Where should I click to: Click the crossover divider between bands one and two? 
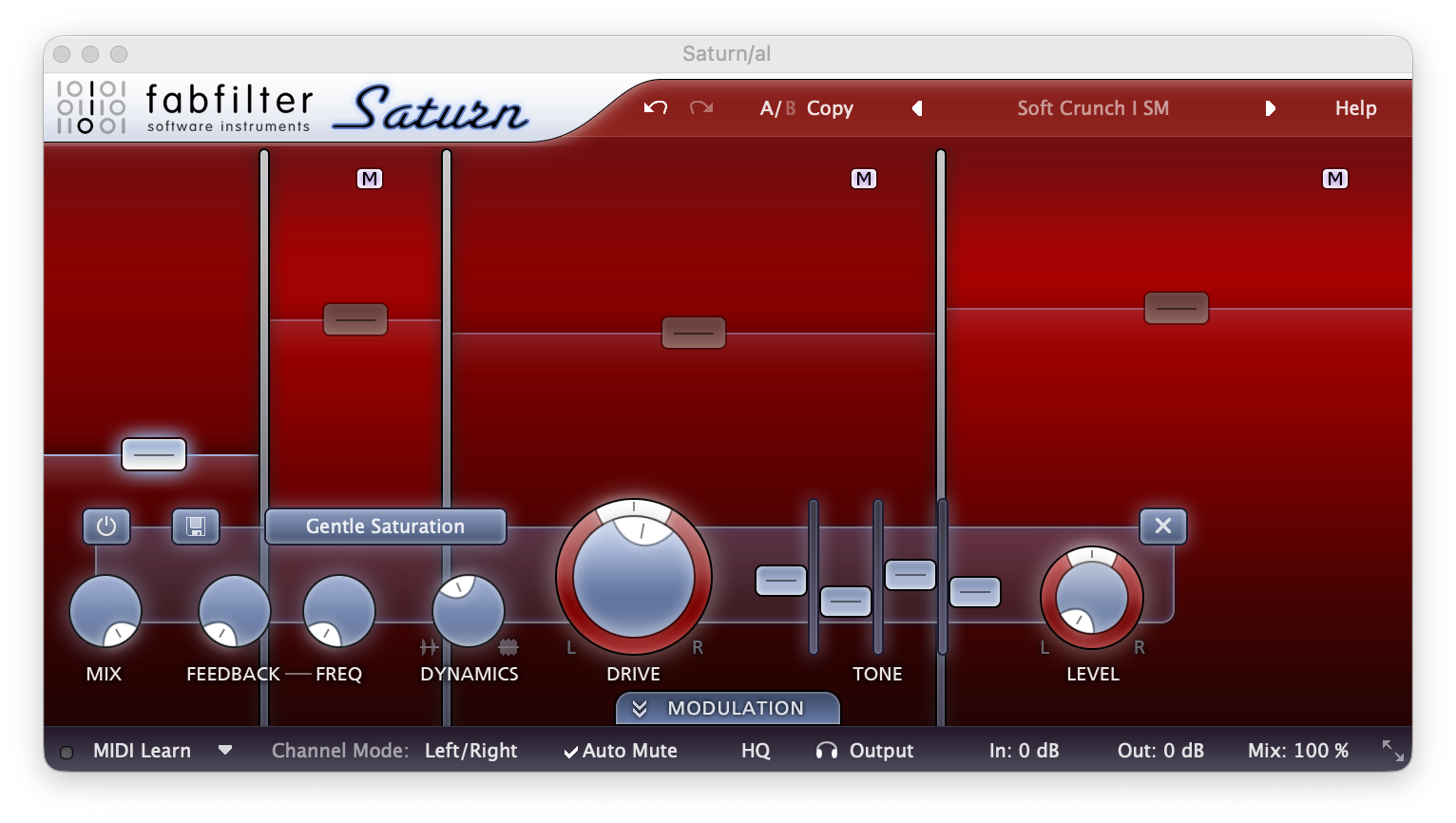[264, 437]
